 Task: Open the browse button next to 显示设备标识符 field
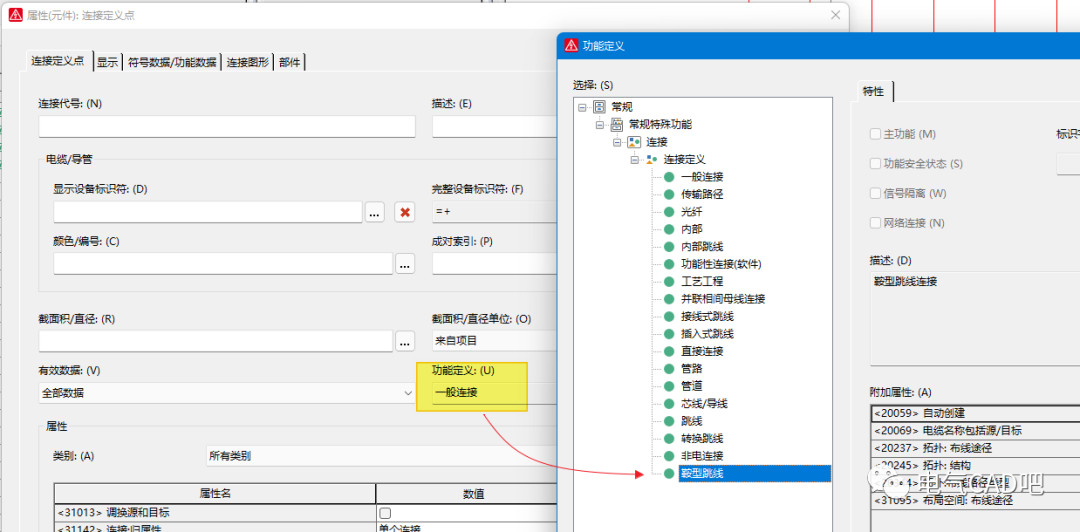coord(374,212)
